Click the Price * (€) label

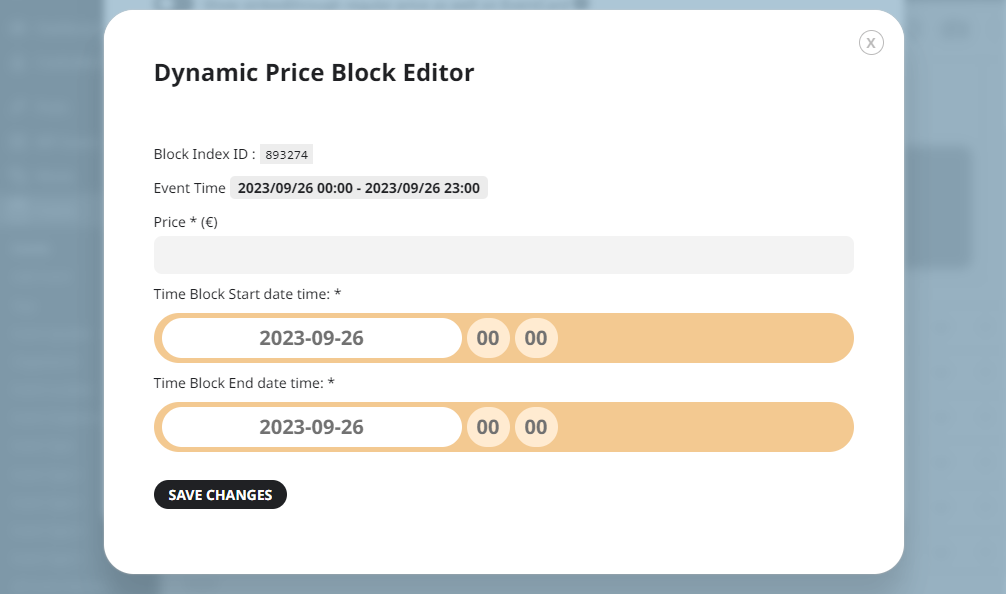(185, 222)
